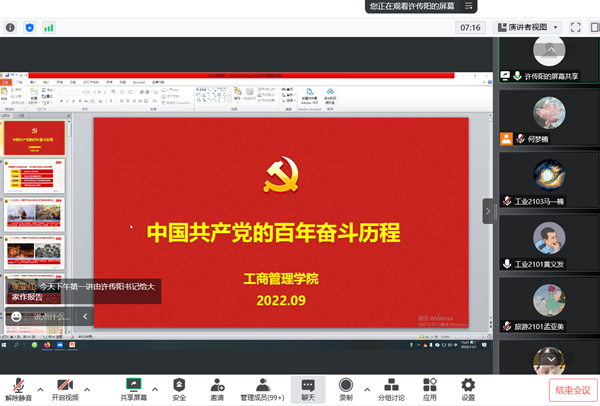Click Windows Start button in shared taskbar
Image resolution: width=600 pixels, height=406 pixels.
pos(4,345)
